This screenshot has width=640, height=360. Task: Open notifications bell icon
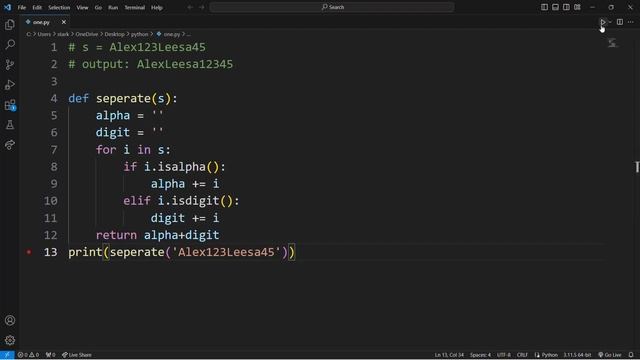tap(631, 355)
